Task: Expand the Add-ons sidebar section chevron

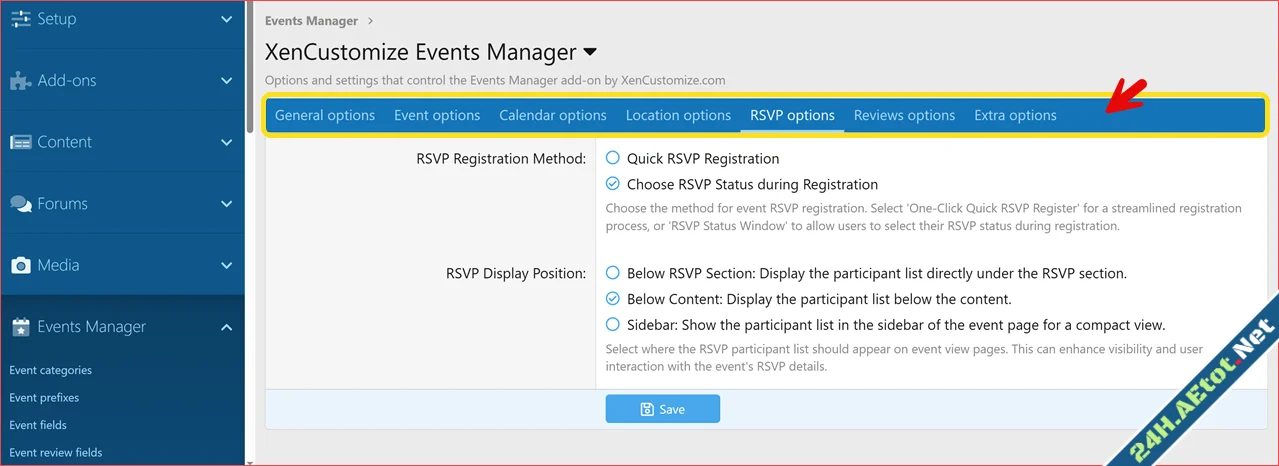Action: pos(226,81)
